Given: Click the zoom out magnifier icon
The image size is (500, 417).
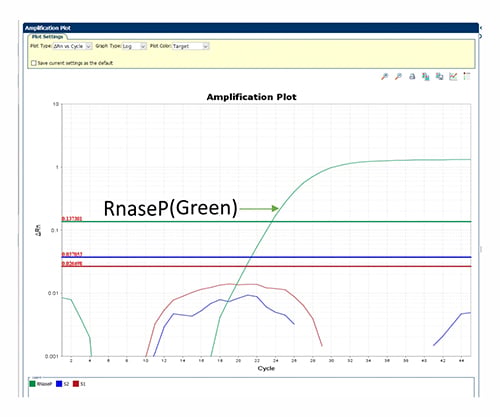Looking at the screenshot, I should (x=398, y=76).
